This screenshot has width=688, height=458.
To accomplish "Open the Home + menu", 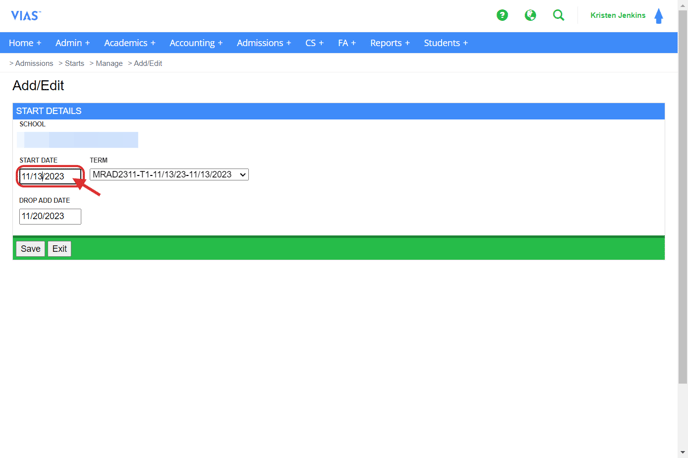I will pos(25,43).
